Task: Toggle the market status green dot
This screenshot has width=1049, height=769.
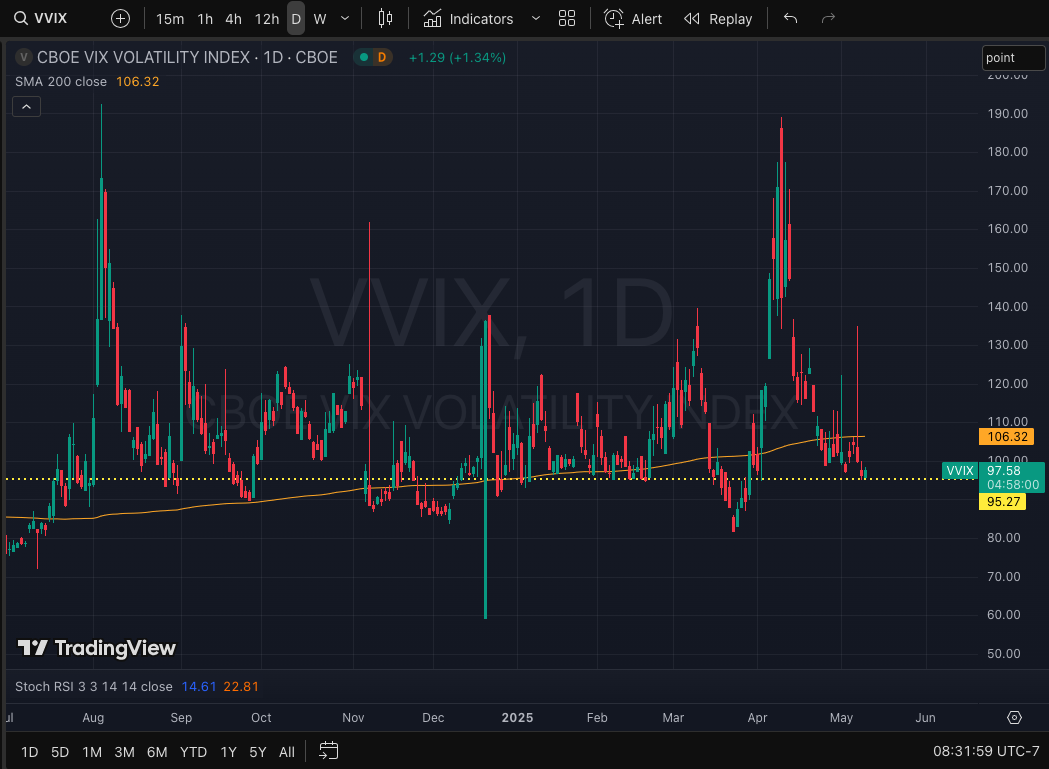Action: click(x=364, y=58)
